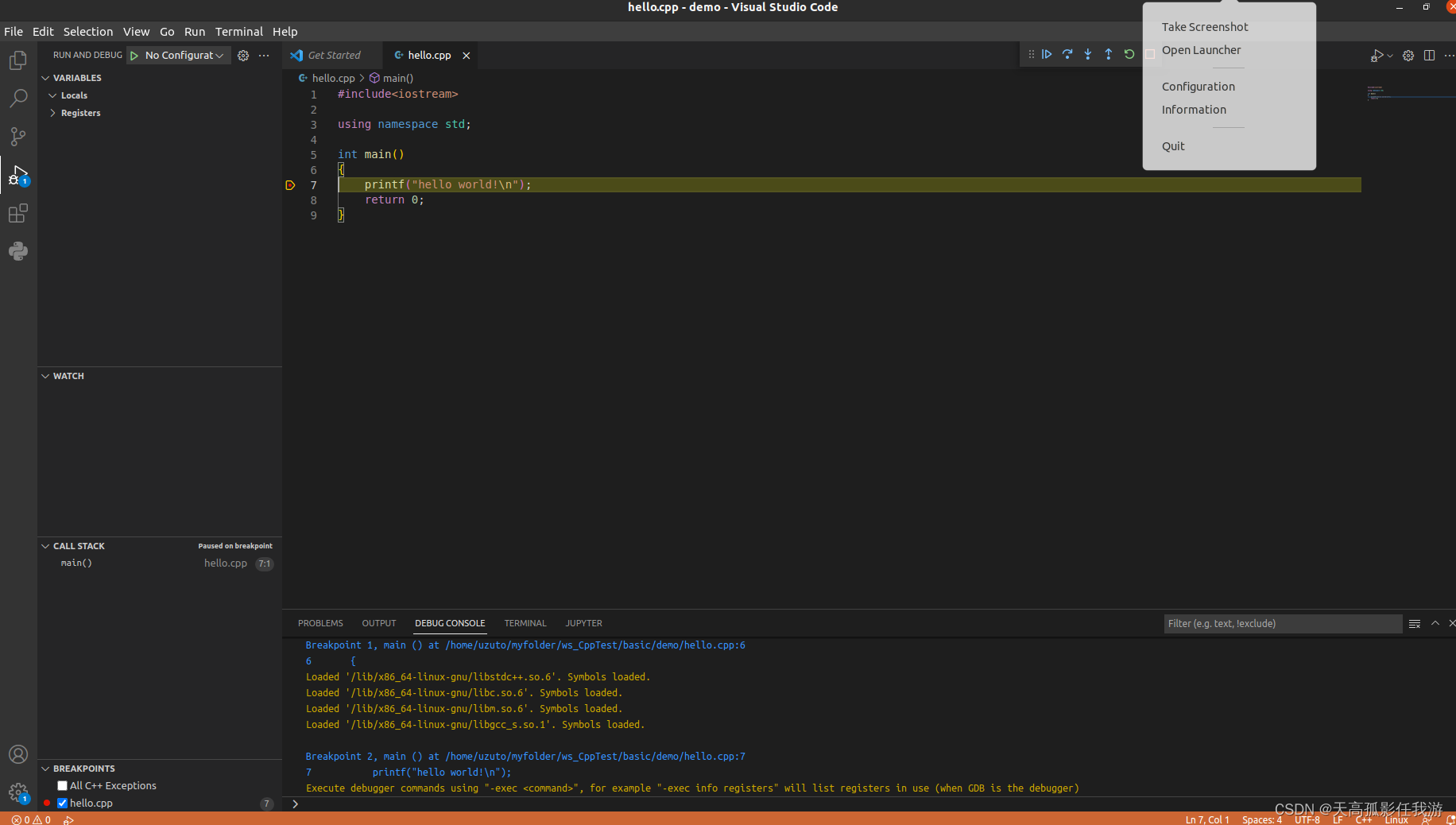The image size is (1456, 825).
Task: Select Take Screenshot in popup menu
Action: 1205,27
